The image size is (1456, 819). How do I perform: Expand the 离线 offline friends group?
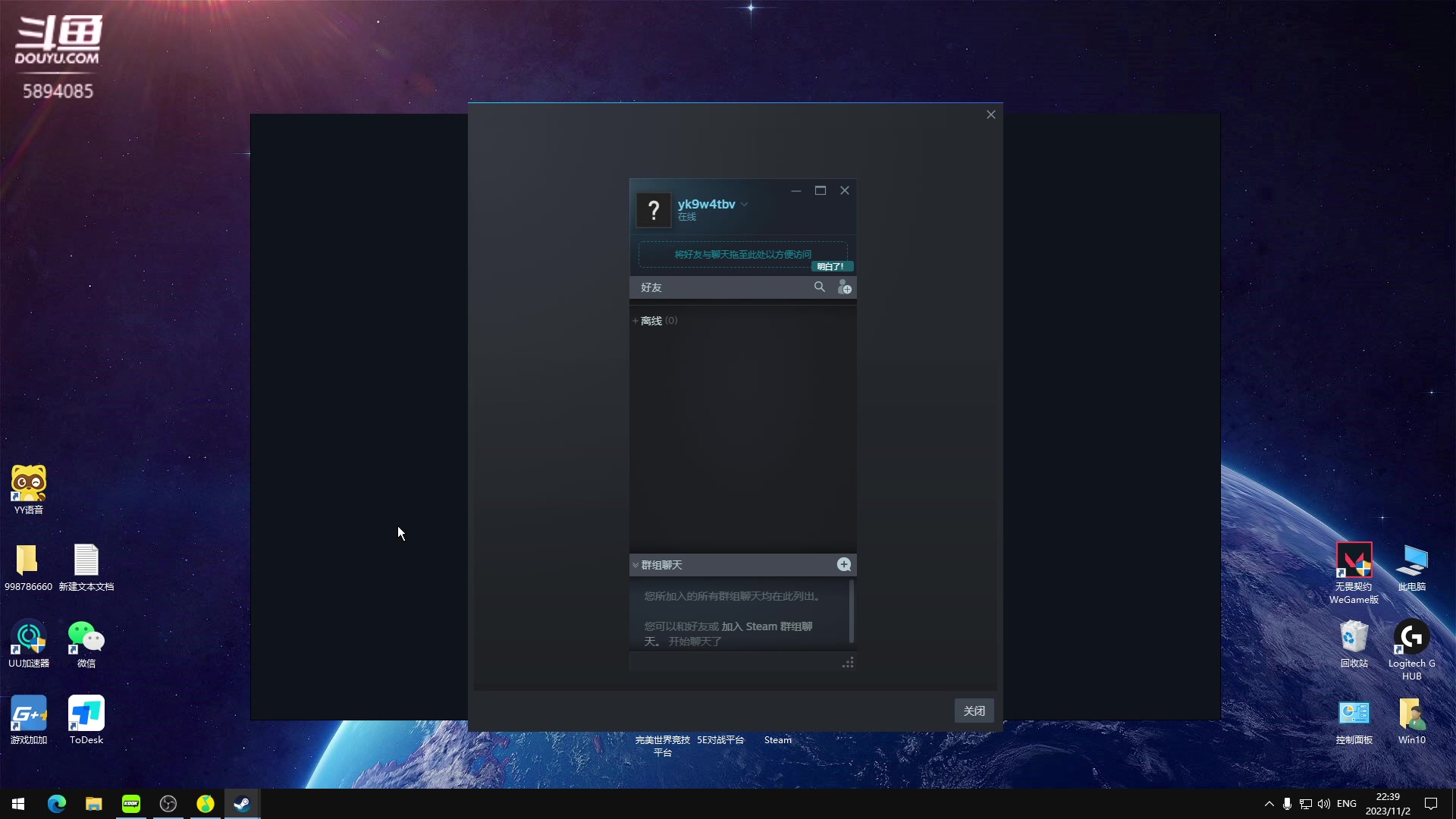coord(655,321)
